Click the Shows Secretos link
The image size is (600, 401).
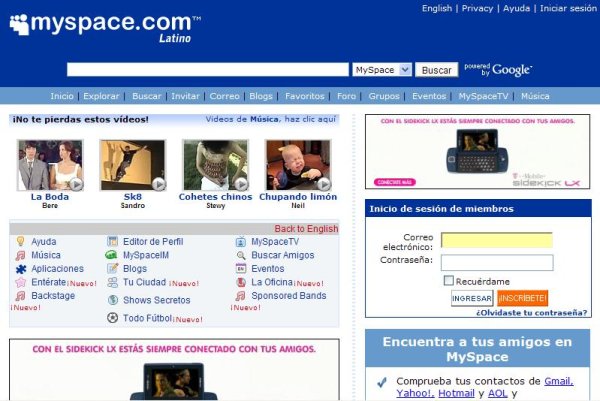[157, 300]
